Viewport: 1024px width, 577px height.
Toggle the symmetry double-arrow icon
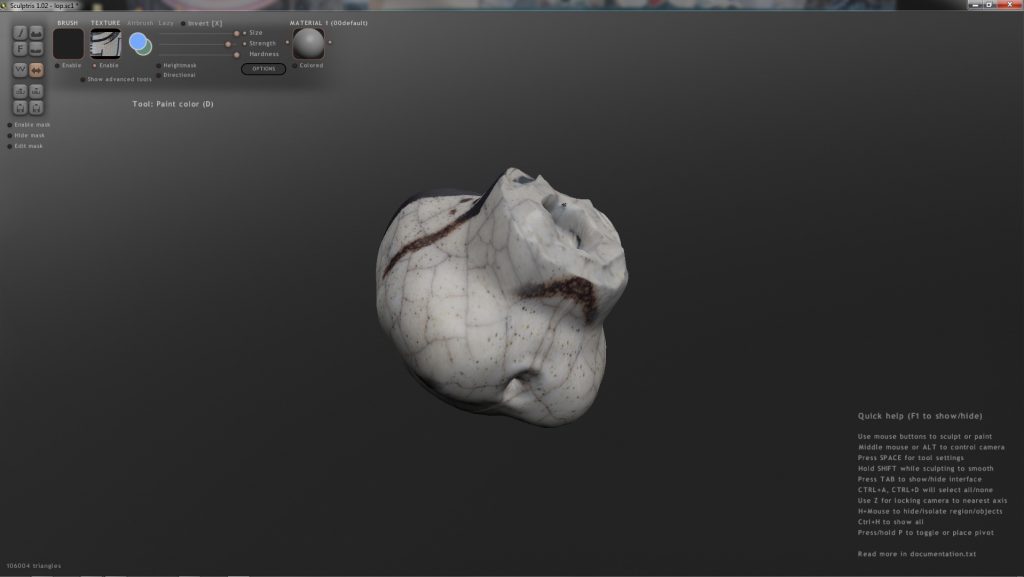pos(37,70)
